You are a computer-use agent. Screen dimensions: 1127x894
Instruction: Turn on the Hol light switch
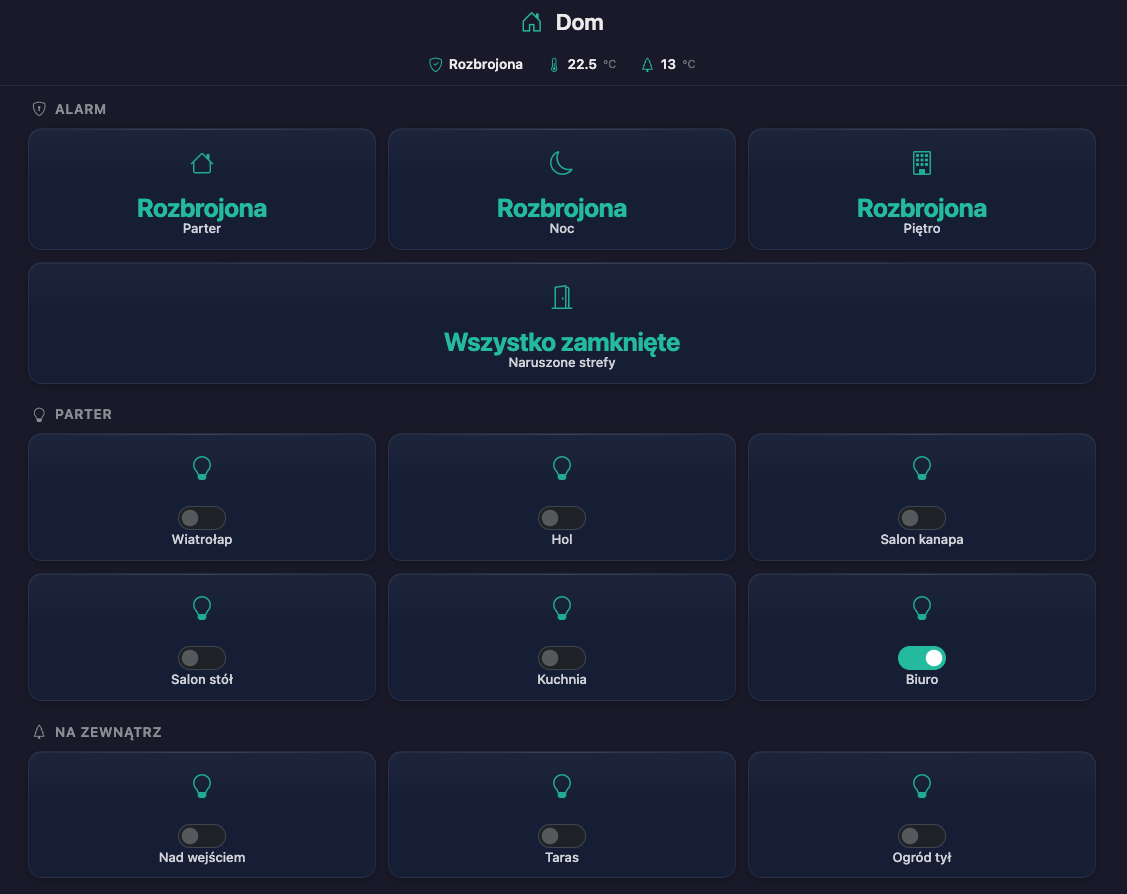pyautogui.click(x=561, y=518)
